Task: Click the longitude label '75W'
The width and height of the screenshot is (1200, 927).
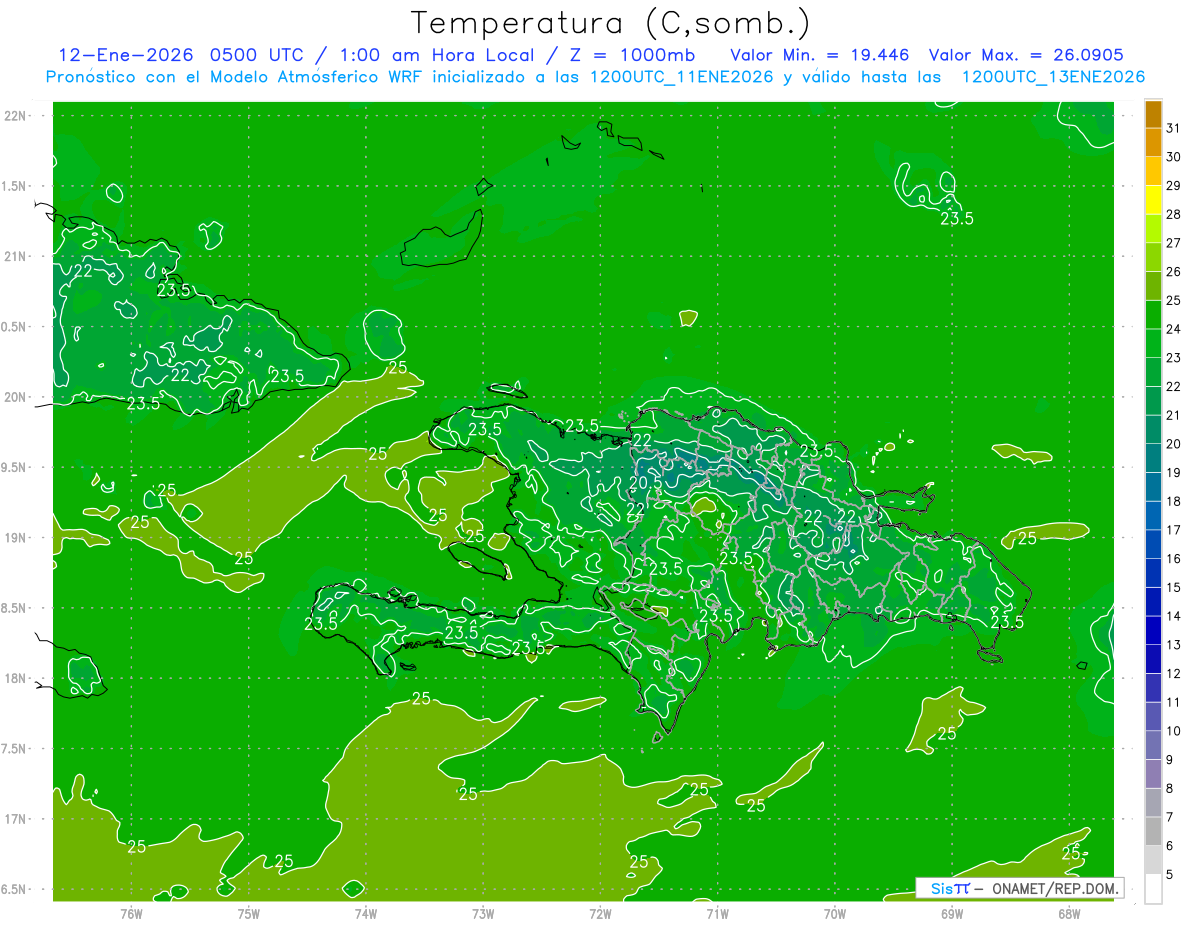Action: click(249, 913)
